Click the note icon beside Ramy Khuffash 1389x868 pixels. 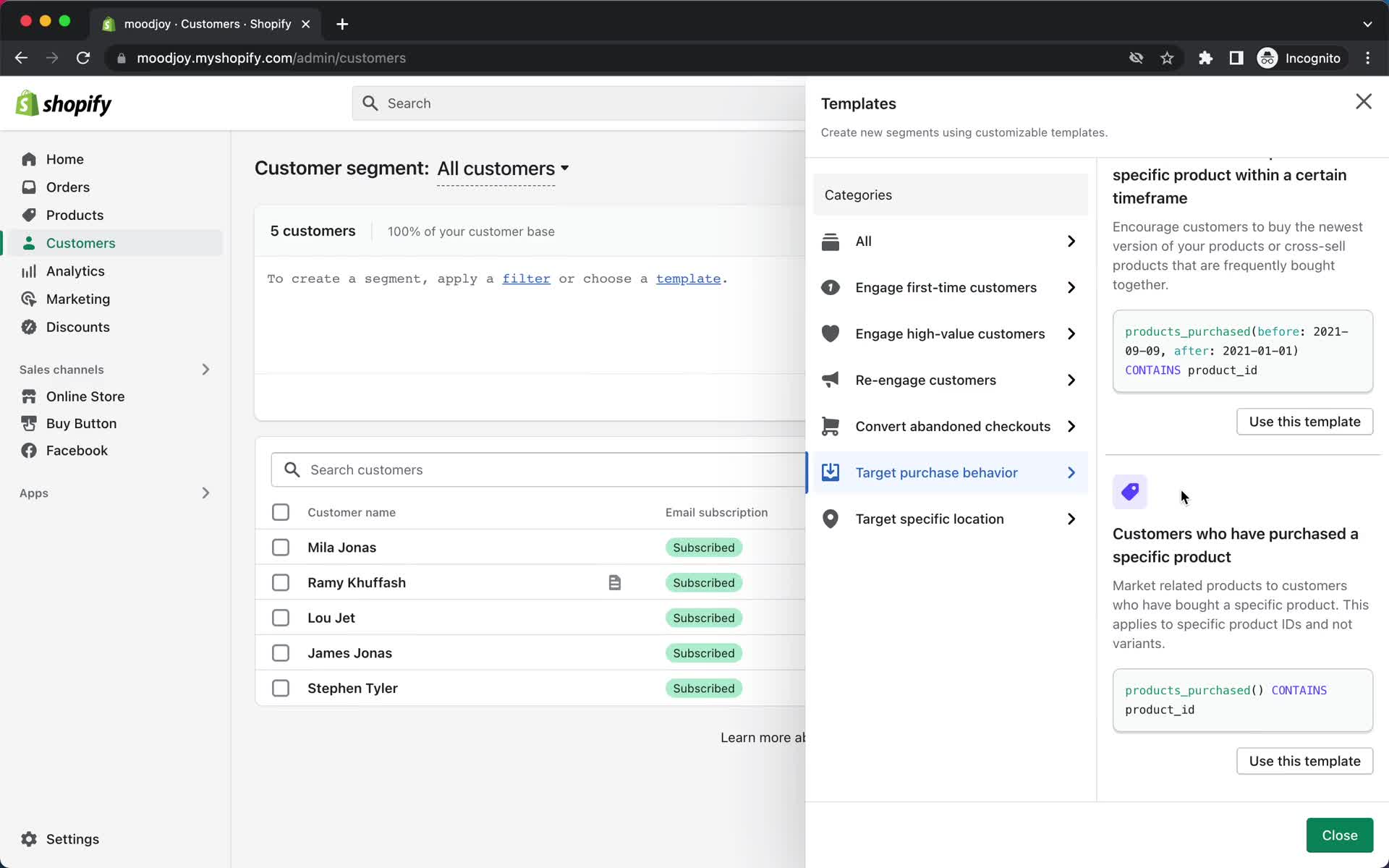point(614,583)
